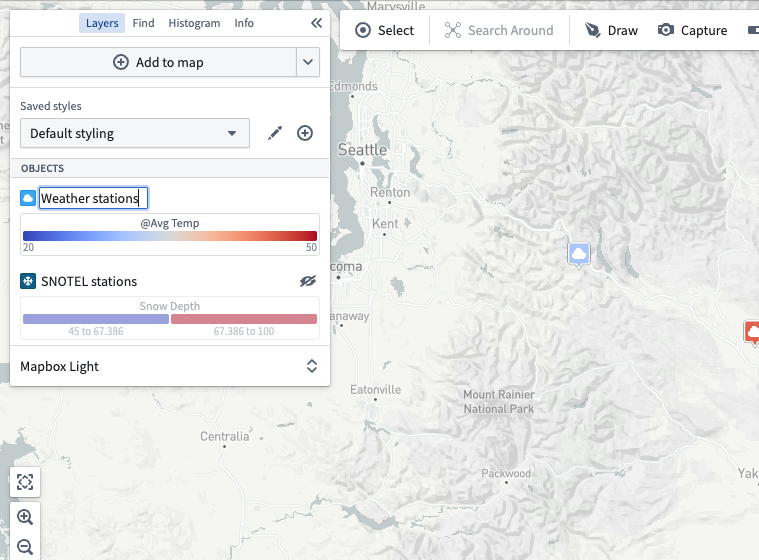Open the Default styling saved styles dropdown

point(135,133)
